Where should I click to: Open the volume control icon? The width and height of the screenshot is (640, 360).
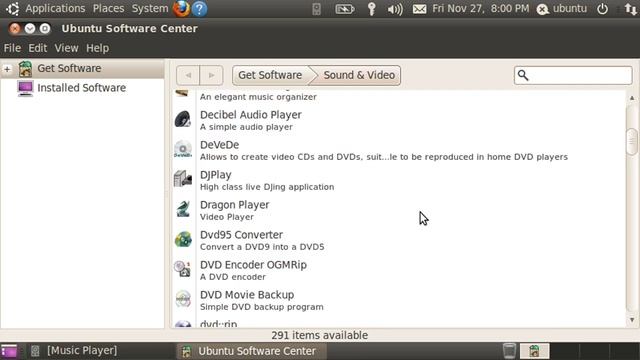click(395, 9)
